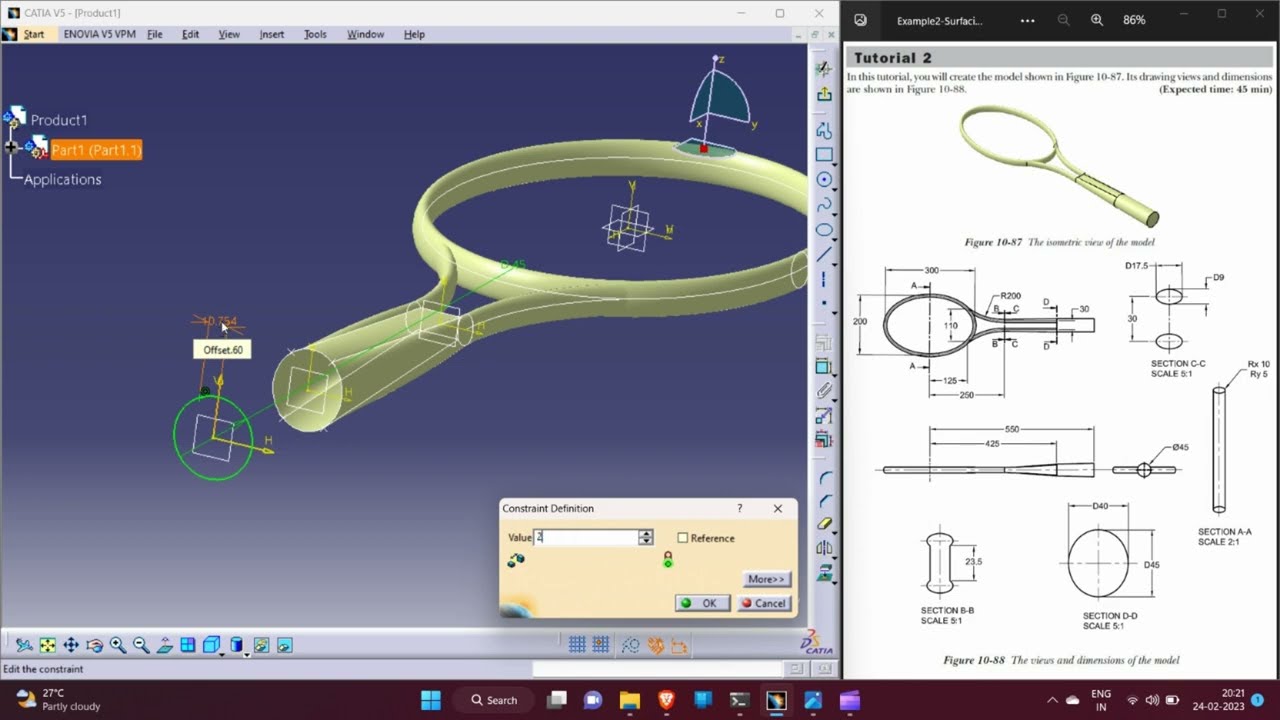
Task: Toggle Snap to Point
Action: coord(601,645)
